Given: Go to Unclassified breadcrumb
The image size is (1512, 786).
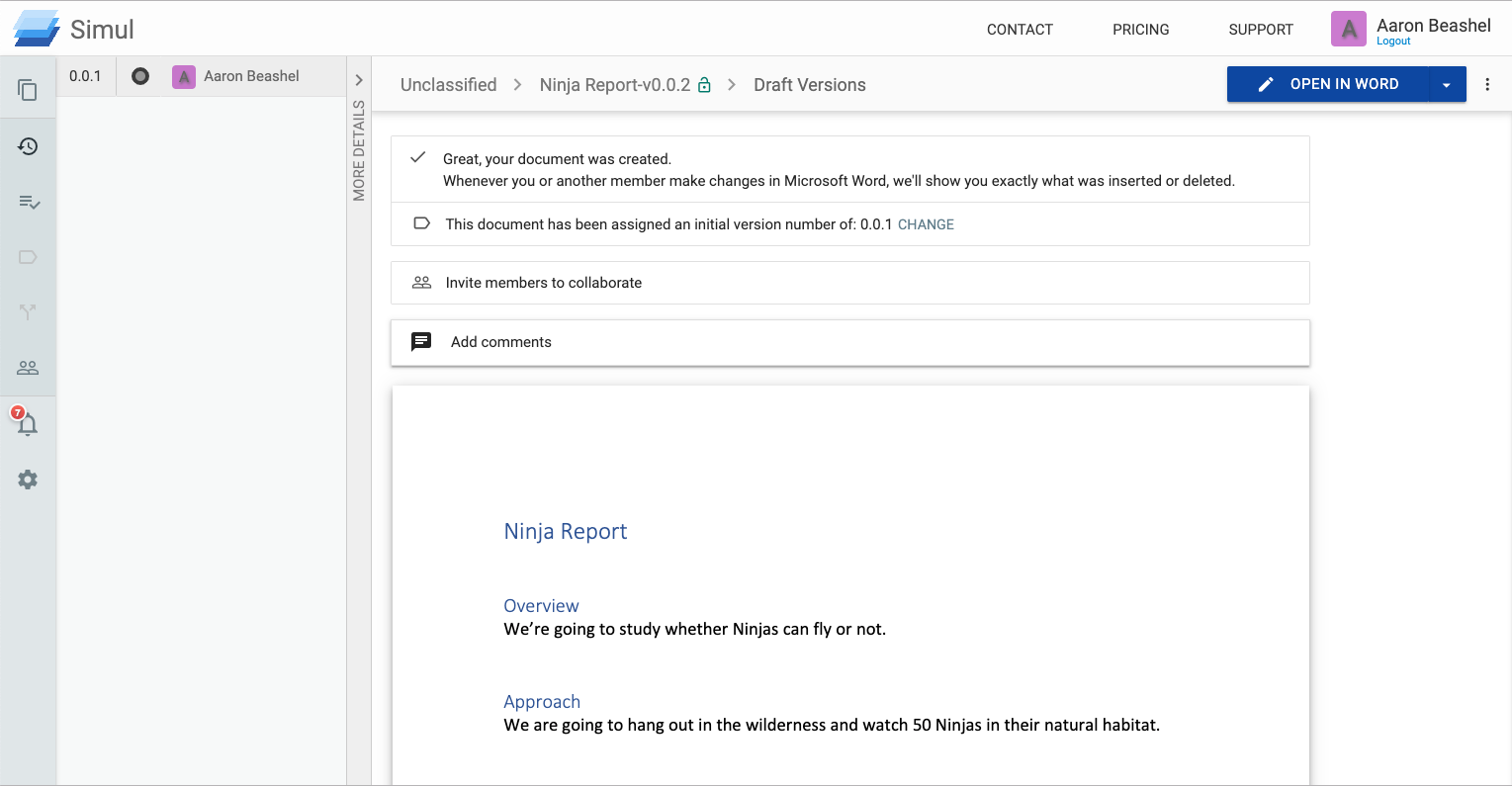Looking at the screenshot, I should tap(449, 85).
